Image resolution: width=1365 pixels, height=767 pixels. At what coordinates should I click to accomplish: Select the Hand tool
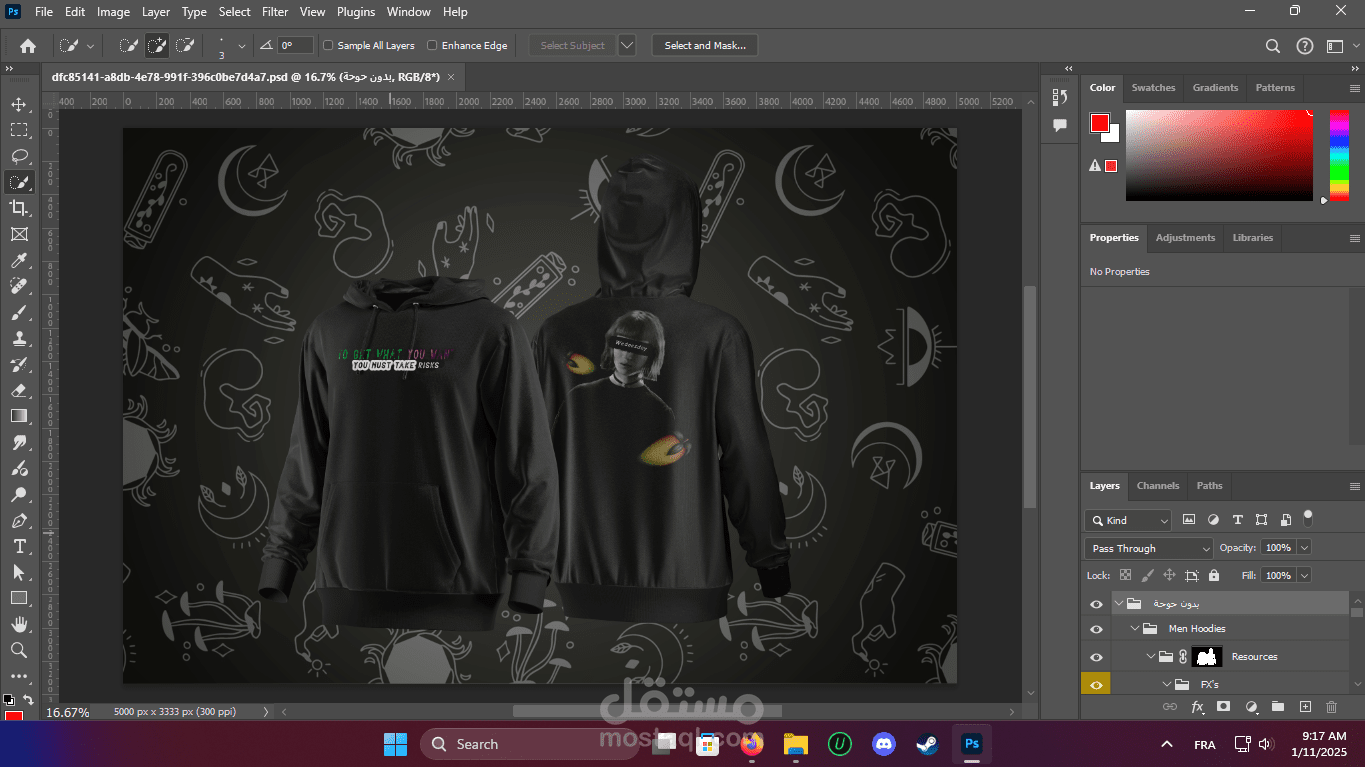19,624
